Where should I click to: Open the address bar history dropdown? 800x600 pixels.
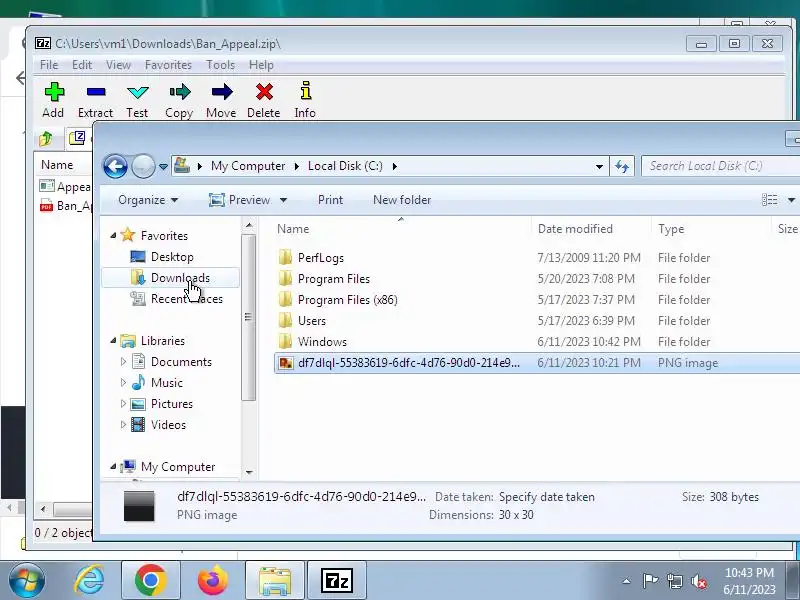tap(599, 166)
